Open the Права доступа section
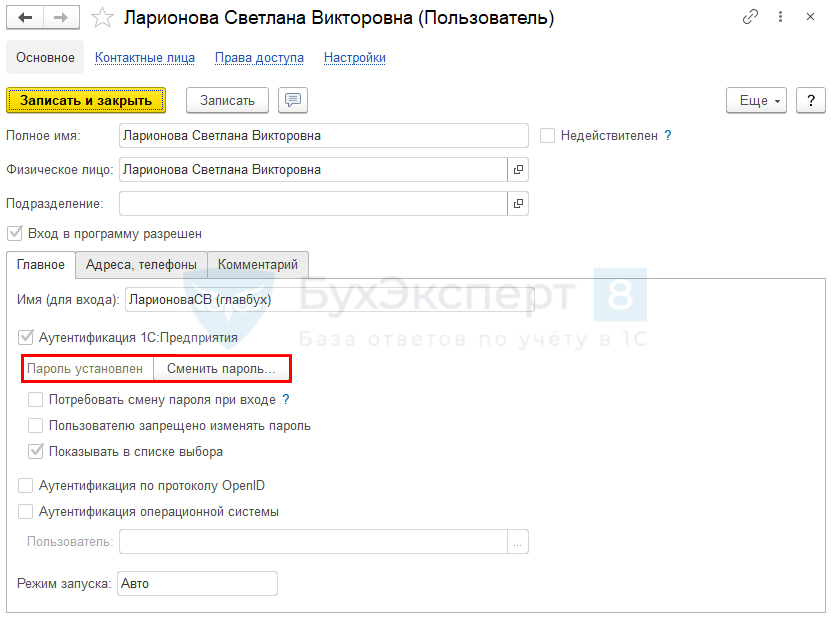The width and height of the screenshot is (831, 618). [x=259, y=58]
